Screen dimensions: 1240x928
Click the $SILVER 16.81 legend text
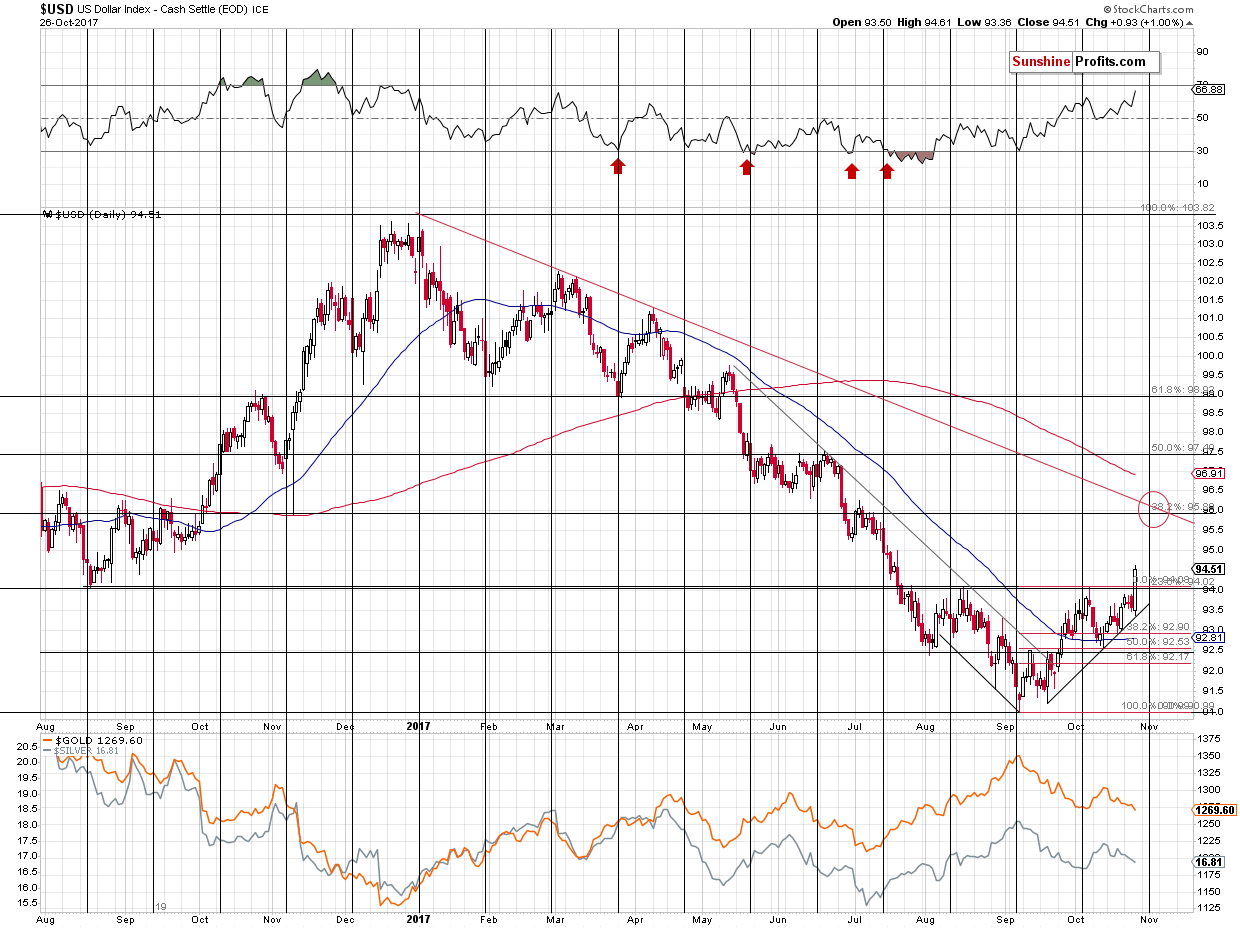[x=84, y=750]
